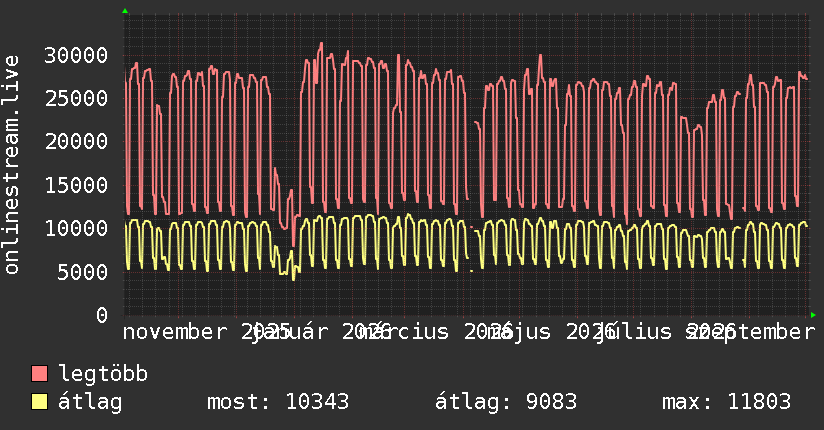Viewport: 824px width, 430px height.
Task: Click the 10000 y-axis label
Action: (76, 228)
